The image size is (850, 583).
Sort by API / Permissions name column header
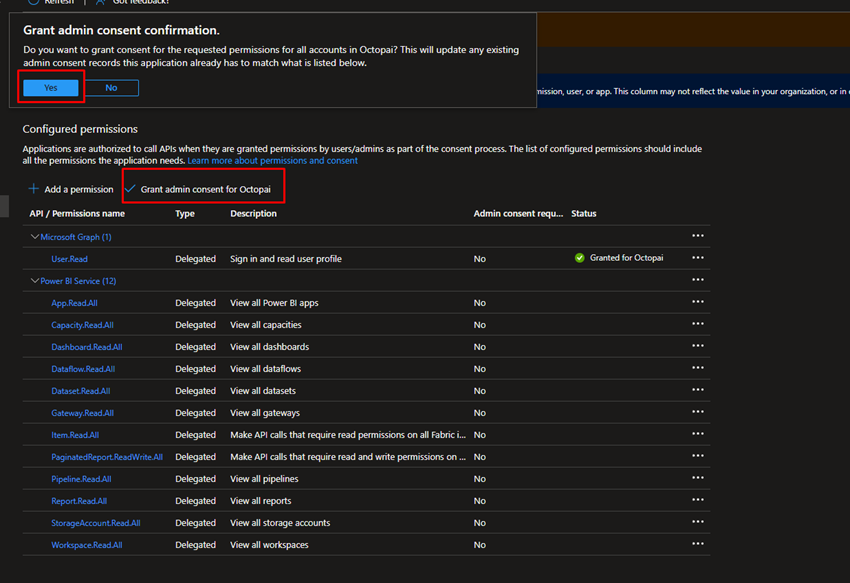[77, 214]
